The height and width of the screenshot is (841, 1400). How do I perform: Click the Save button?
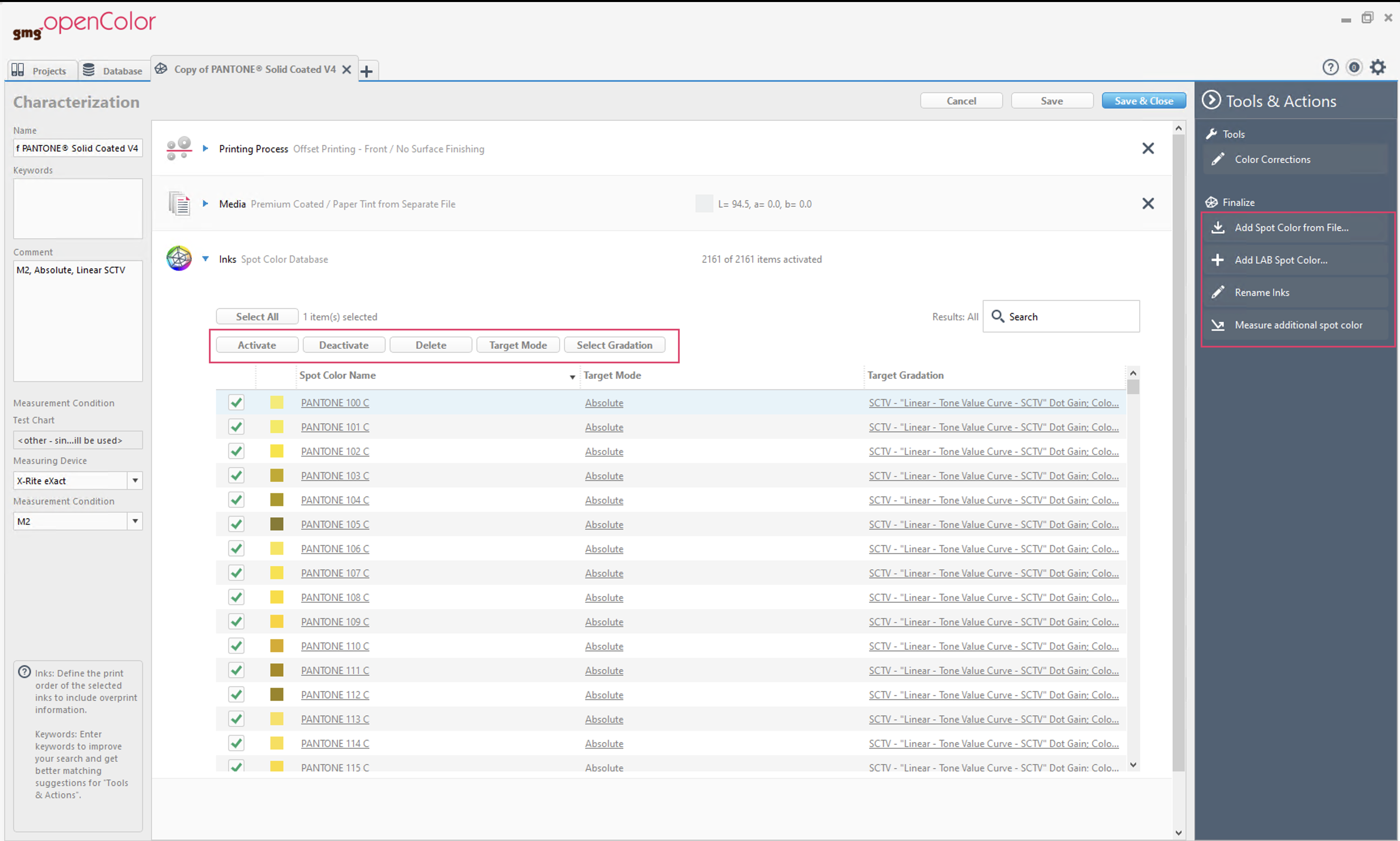[x=1052, y=101]
